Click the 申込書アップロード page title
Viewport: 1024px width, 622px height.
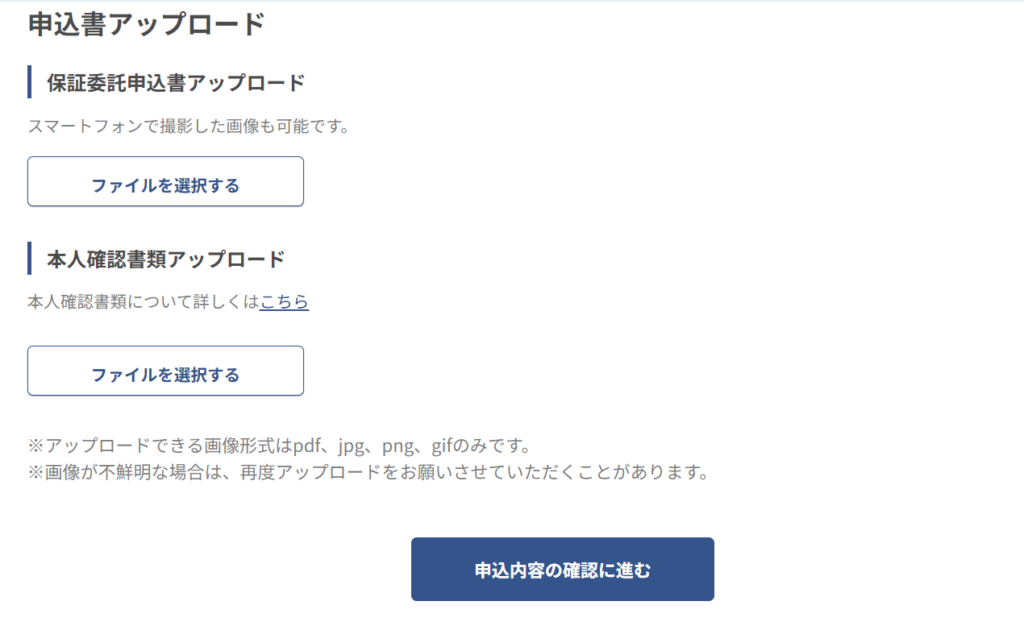(x=146, y=25)
